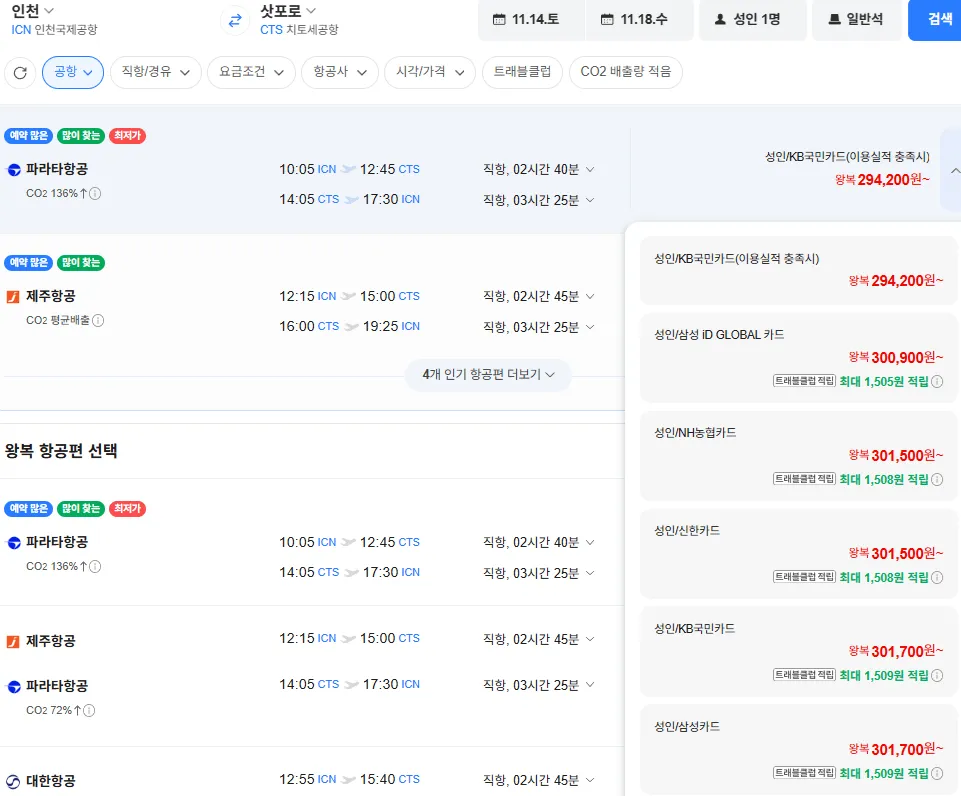Click the 대한항공 airline name
This screenshot has height=796, width=961.
[51, 781]
